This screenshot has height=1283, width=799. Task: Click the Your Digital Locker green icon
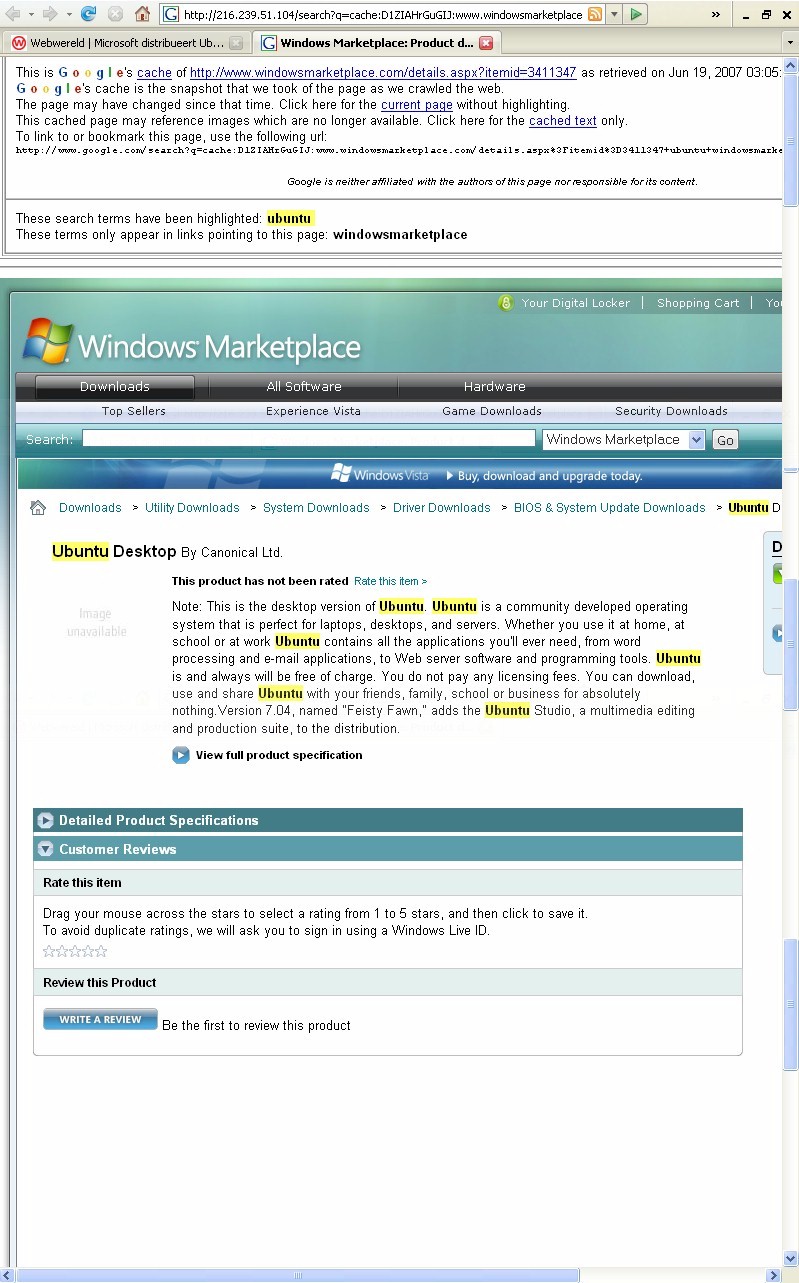(x=506, y=303)
